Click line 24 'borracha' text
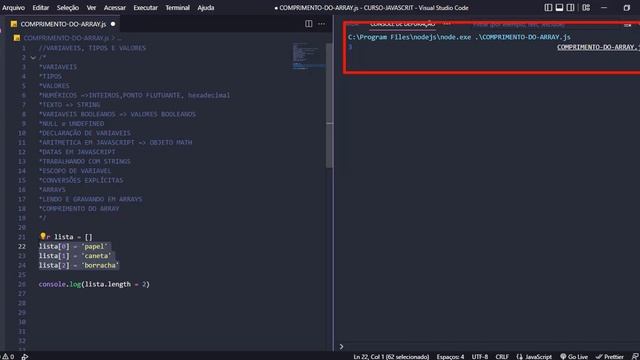This screenshot has width=640, height=360. tap(100, 265)
